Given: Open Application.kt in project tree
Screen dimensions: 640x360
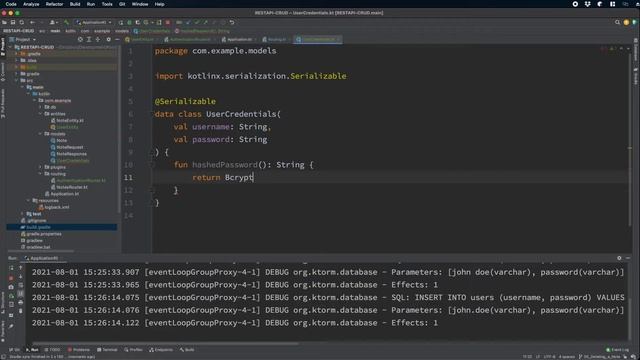Looking at the screenshot, I should point(62,194).
